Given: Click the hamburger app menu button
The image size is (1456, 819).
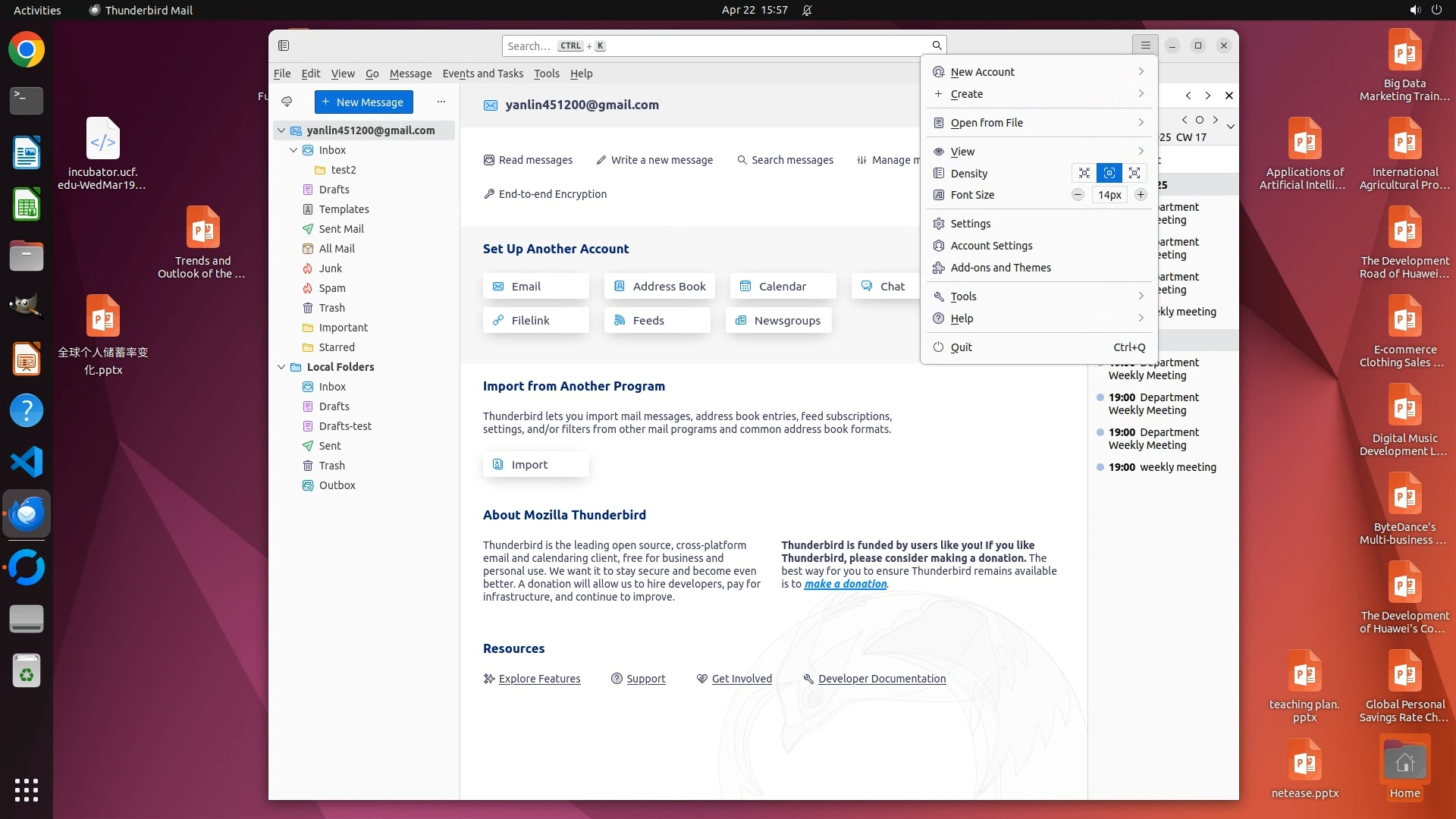Looking at the screenshot, I should (1145, 45).
